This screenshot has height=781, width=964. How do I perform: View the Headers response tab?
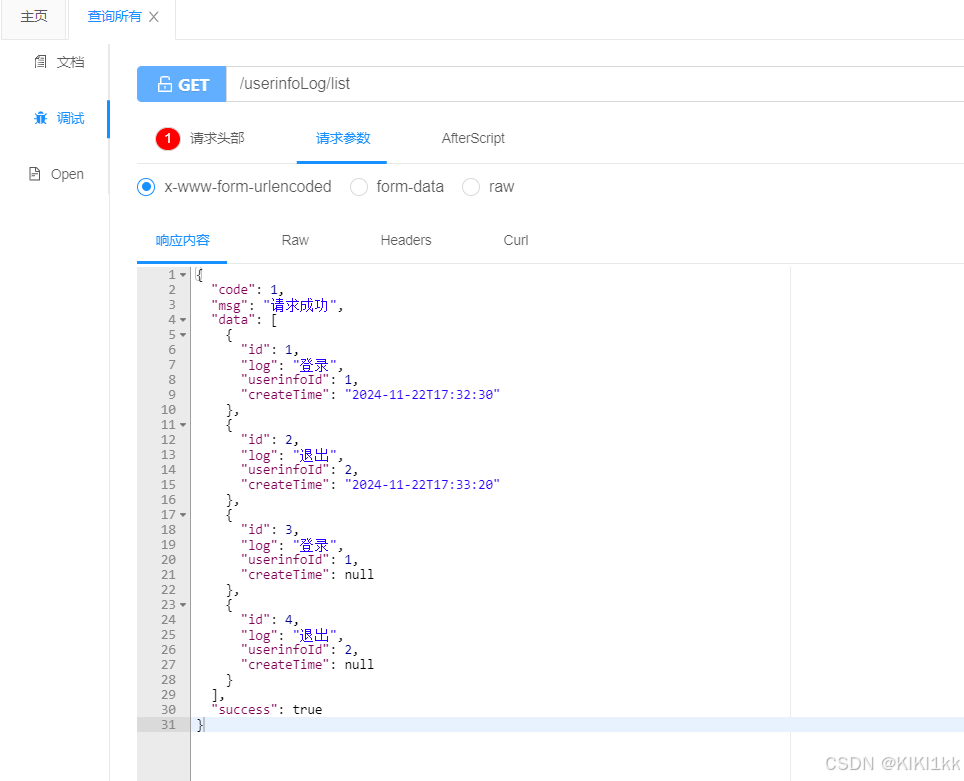coord(405,240)
